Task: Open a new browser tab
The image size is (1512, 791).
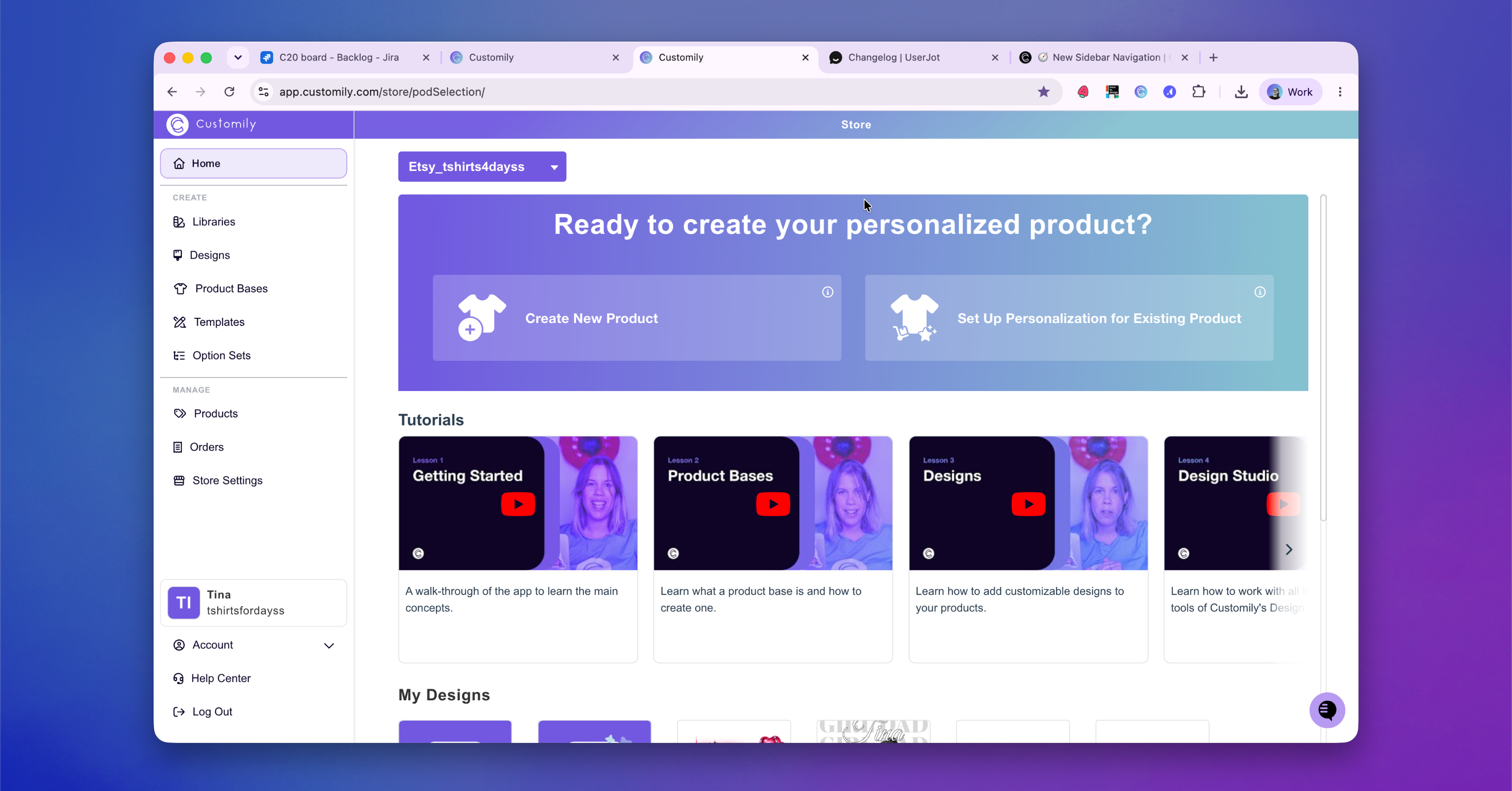Action: 1213,58
